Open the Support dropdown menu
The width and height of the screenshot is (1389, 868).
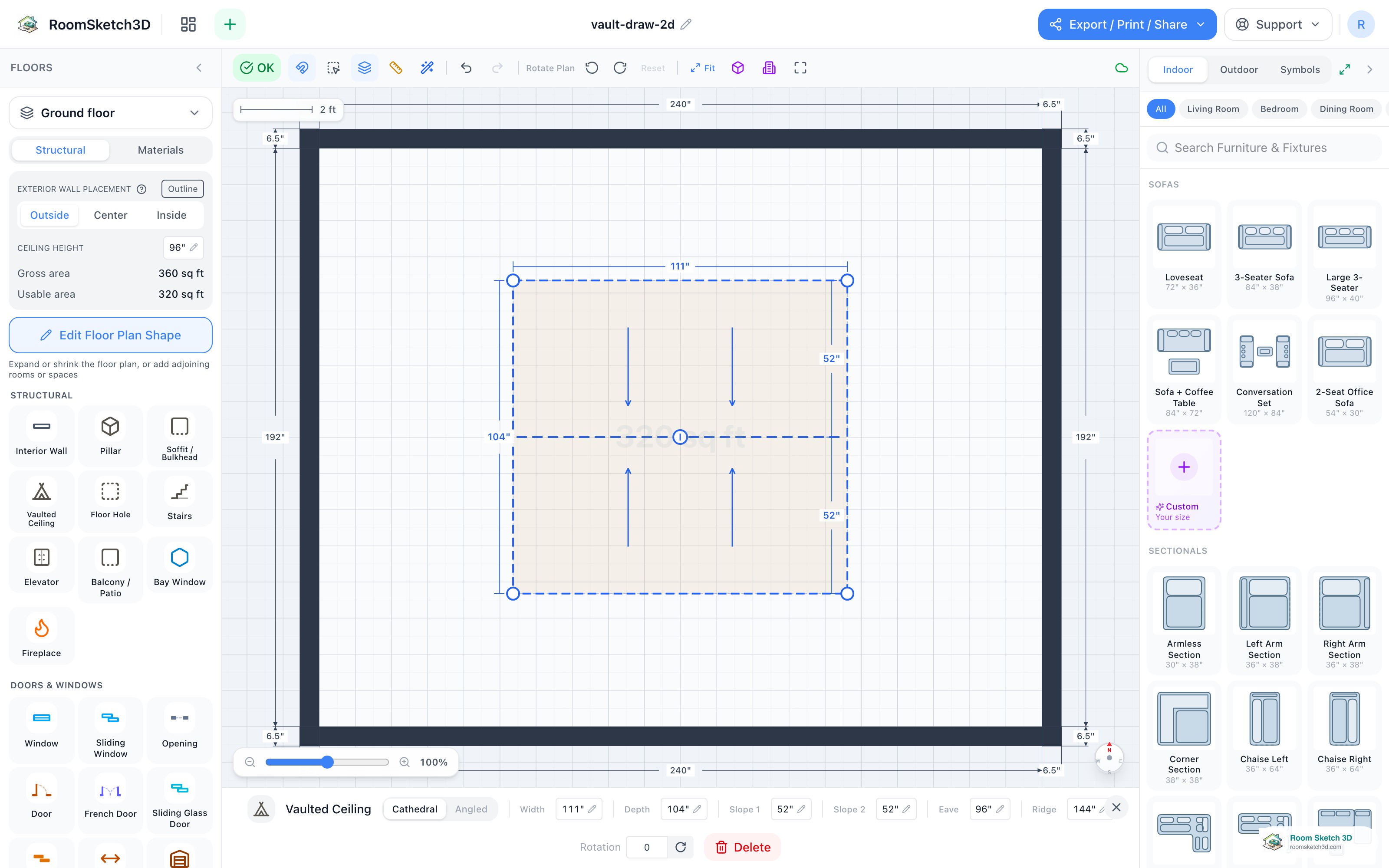click(x=1277, y=24)
